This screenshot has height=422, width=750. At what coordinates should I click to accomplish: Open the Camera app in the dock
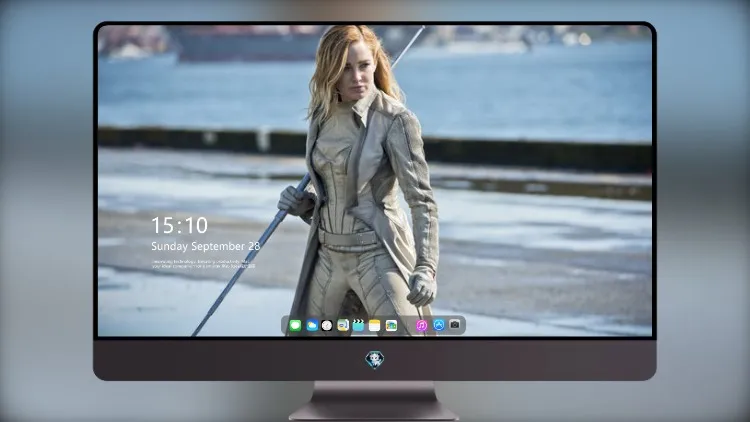tap(455, 325)
